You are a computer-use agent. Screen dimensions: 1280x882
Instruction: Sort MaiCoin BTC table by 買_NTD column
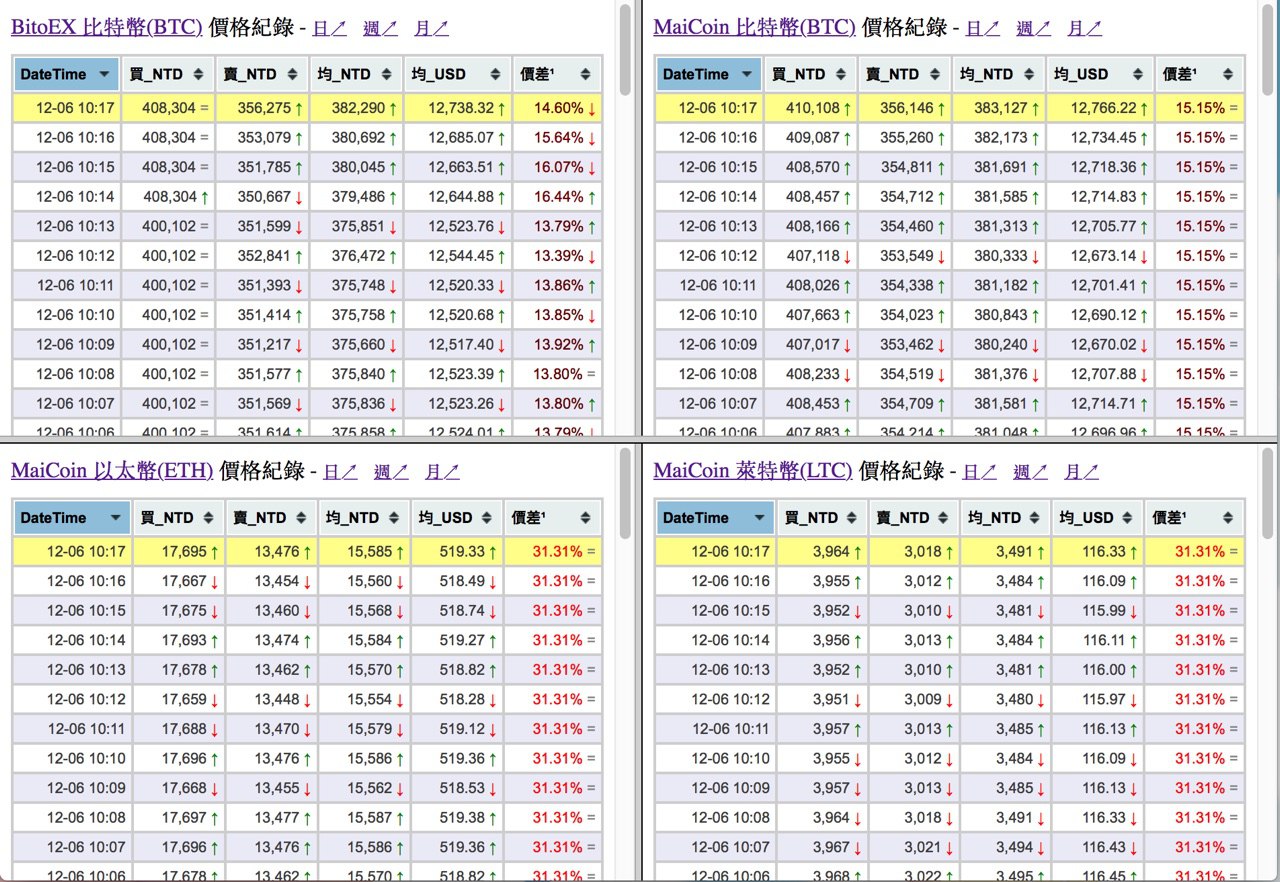click(810, 74)
